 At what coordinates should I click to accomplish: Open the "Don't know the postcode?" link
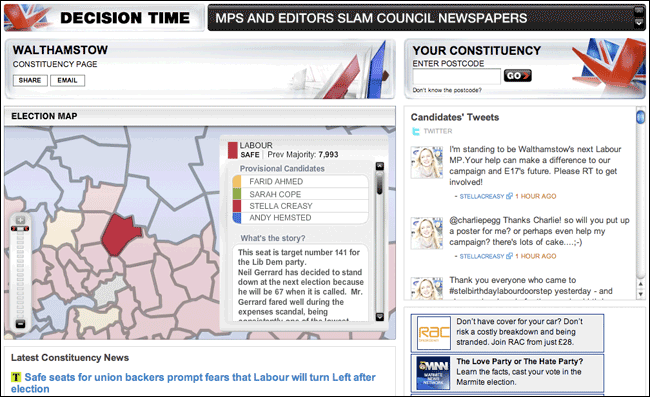[x=447, y=90]
